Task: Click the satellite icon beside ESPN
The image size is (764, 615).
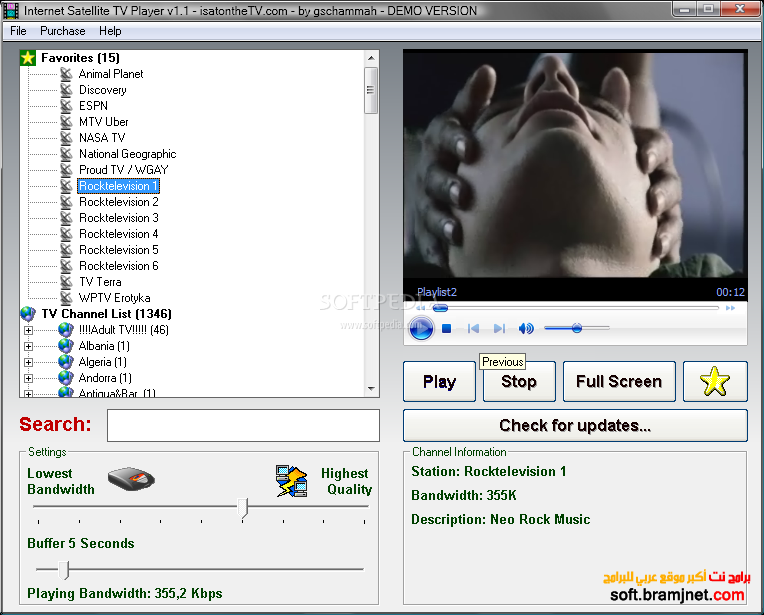Action: (66, 106)
